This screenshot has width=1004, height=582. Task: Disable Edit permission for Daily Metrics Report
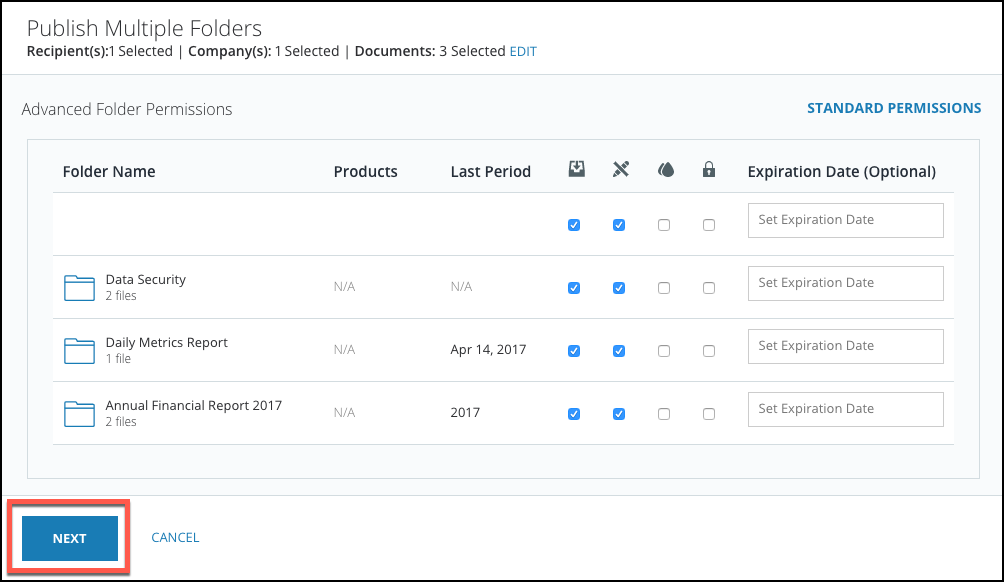(619, 351)
